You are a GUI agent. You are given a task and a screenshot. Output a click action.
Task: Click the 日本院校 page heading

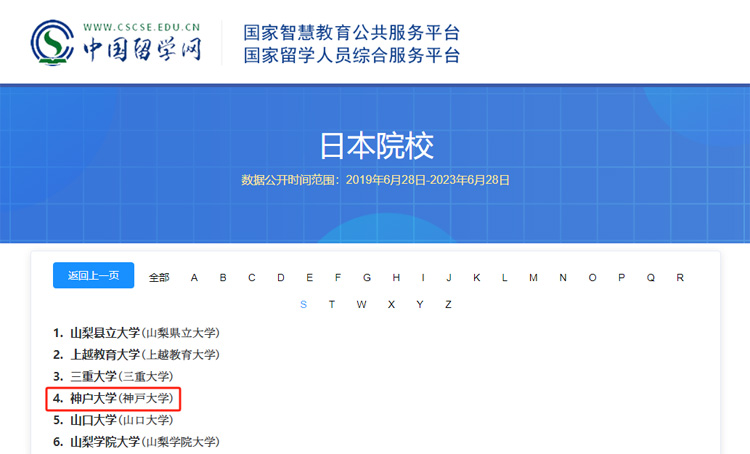tap(376, 145)
